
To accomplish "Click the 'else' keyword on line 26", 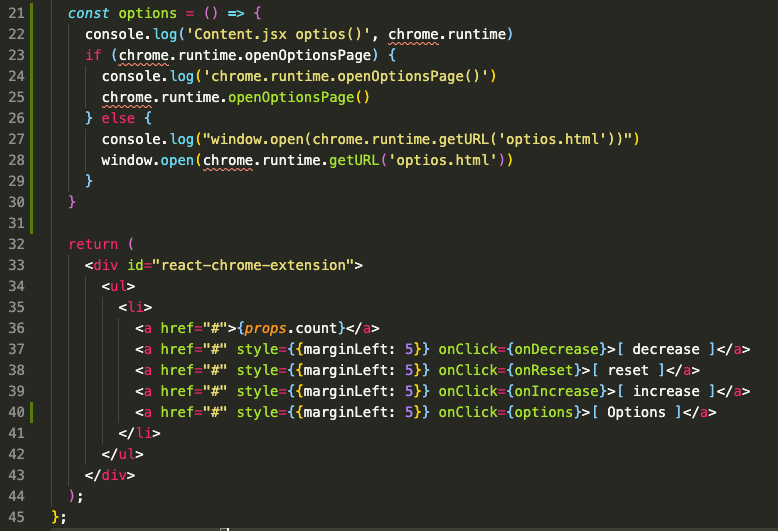I will tap(118, 118).
